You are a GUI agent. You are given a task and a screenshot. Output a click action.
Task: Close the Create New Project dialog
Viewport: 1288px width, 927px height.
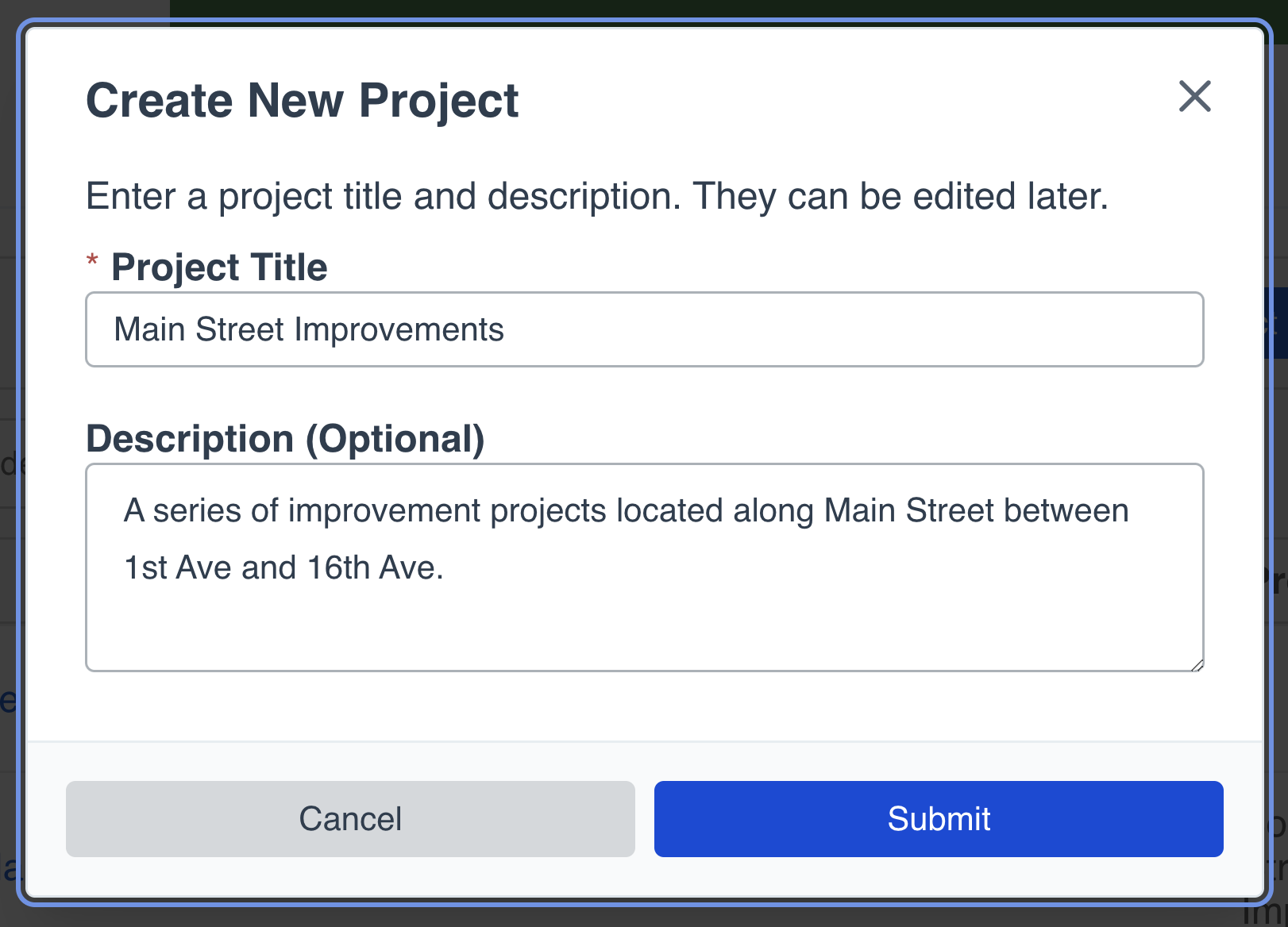[x=1194, y=97]
